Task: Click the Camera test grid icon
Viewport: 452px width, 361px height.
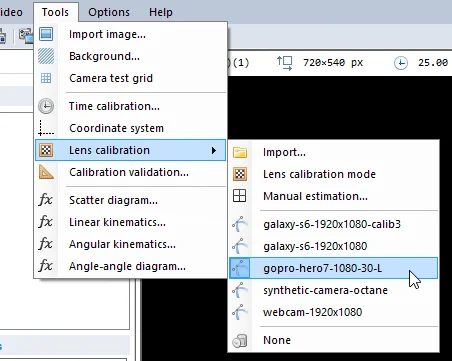Action: tap(46, 78)
